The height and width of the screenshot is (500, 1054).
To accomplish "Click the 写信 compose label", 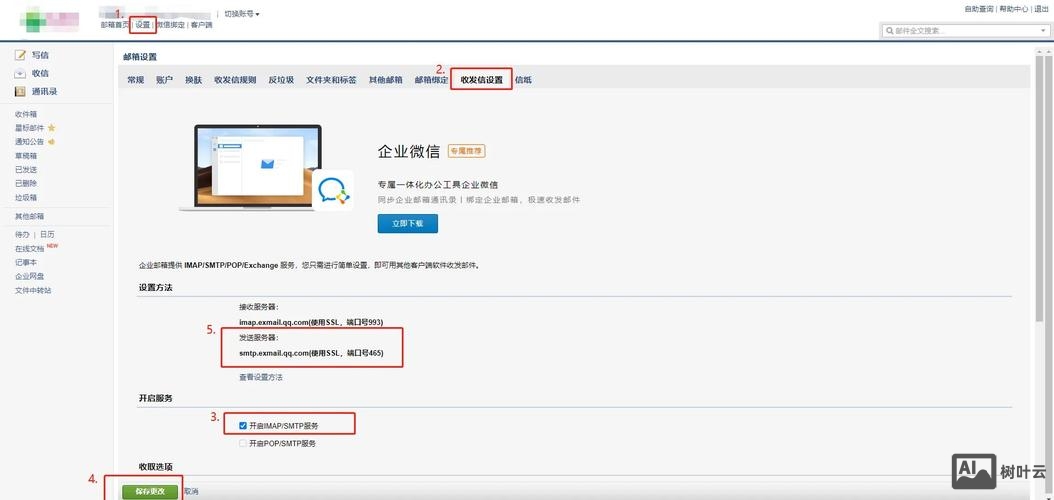I will [x=40, y=55].
